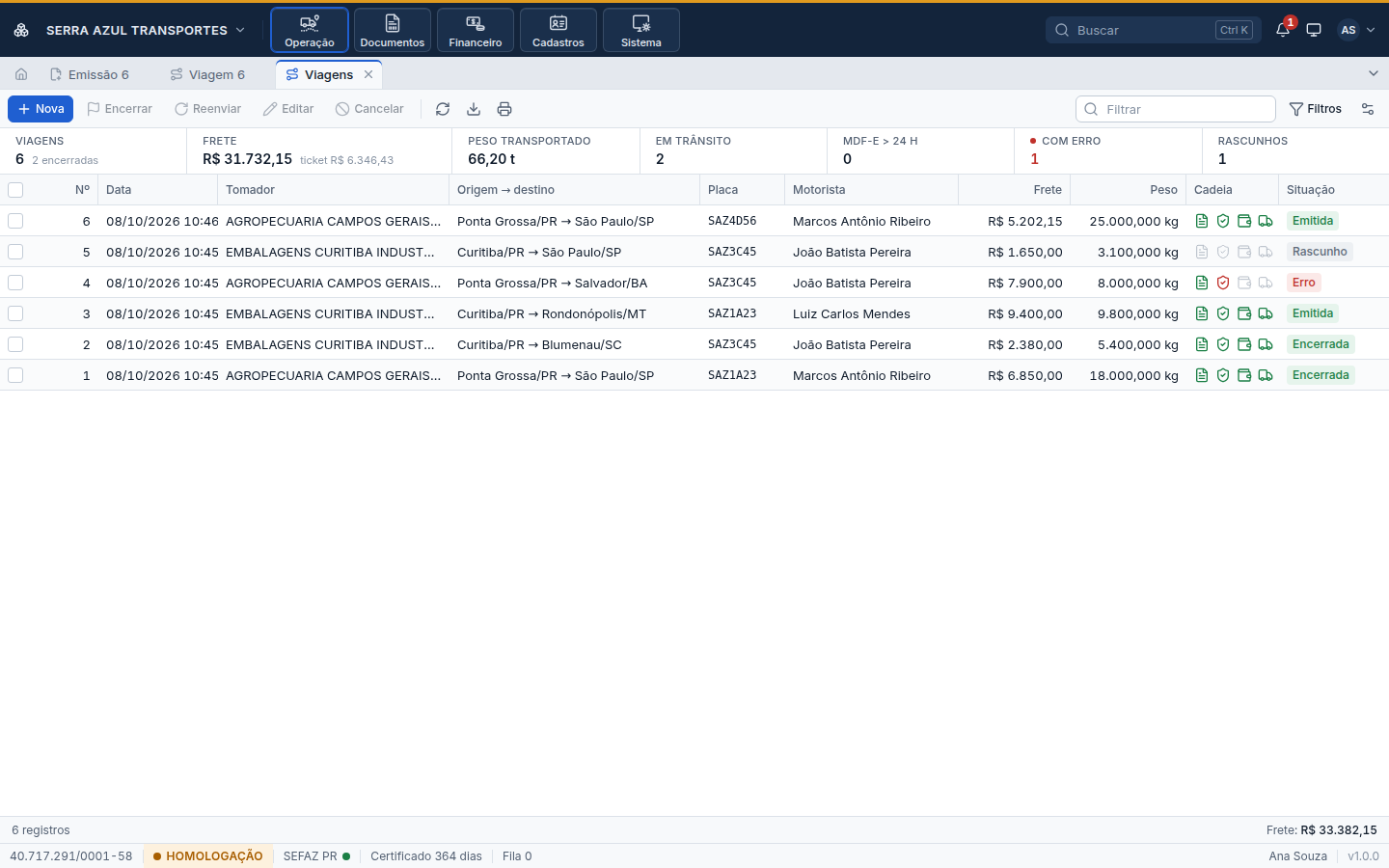1389x868 pixels.
Task: Click the shield icon in row 1
Action: pyautogui.click(x=1223, y=375)
